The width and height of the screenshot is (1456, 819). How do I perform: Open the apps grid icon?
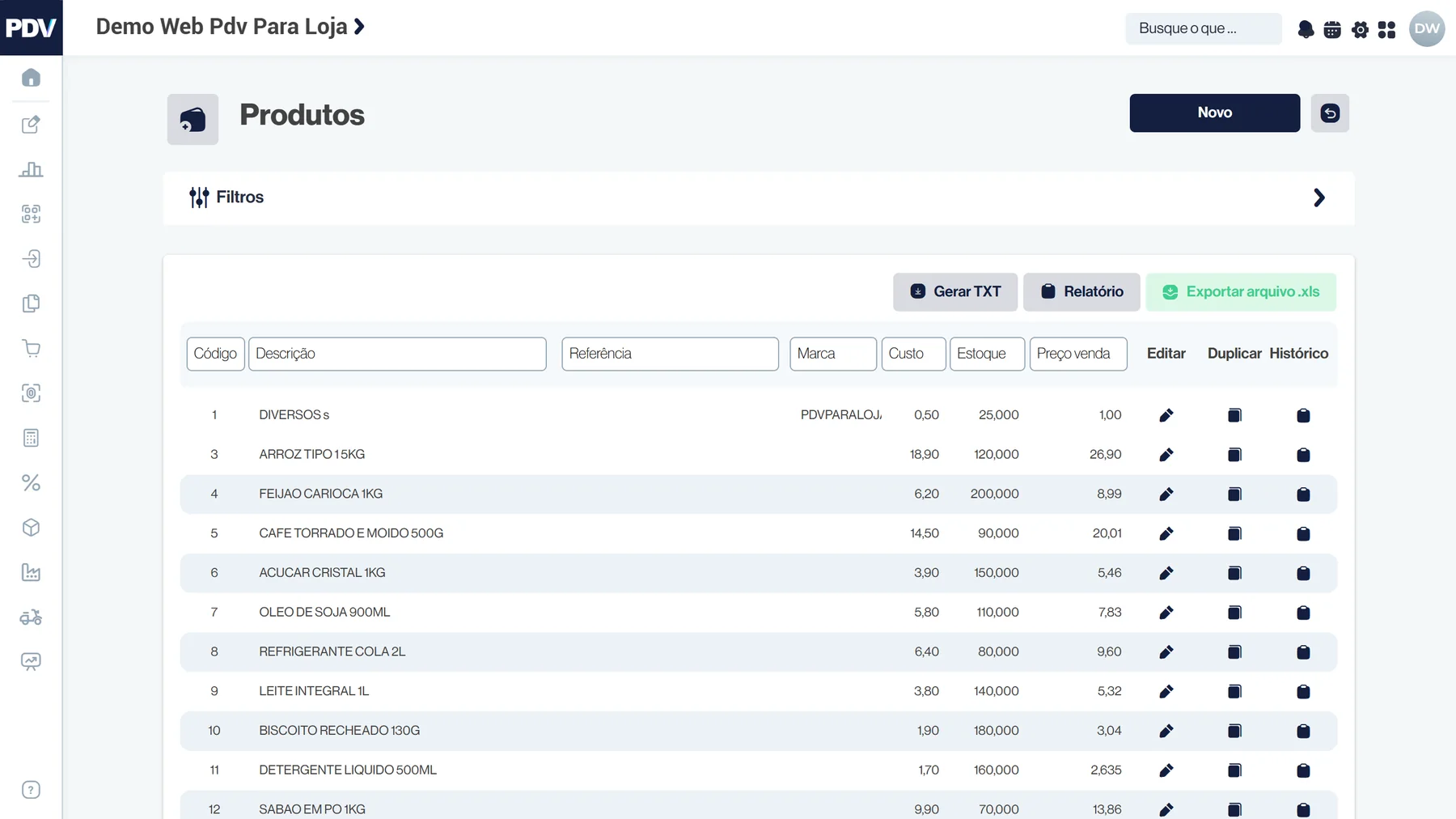(1386, 30)
